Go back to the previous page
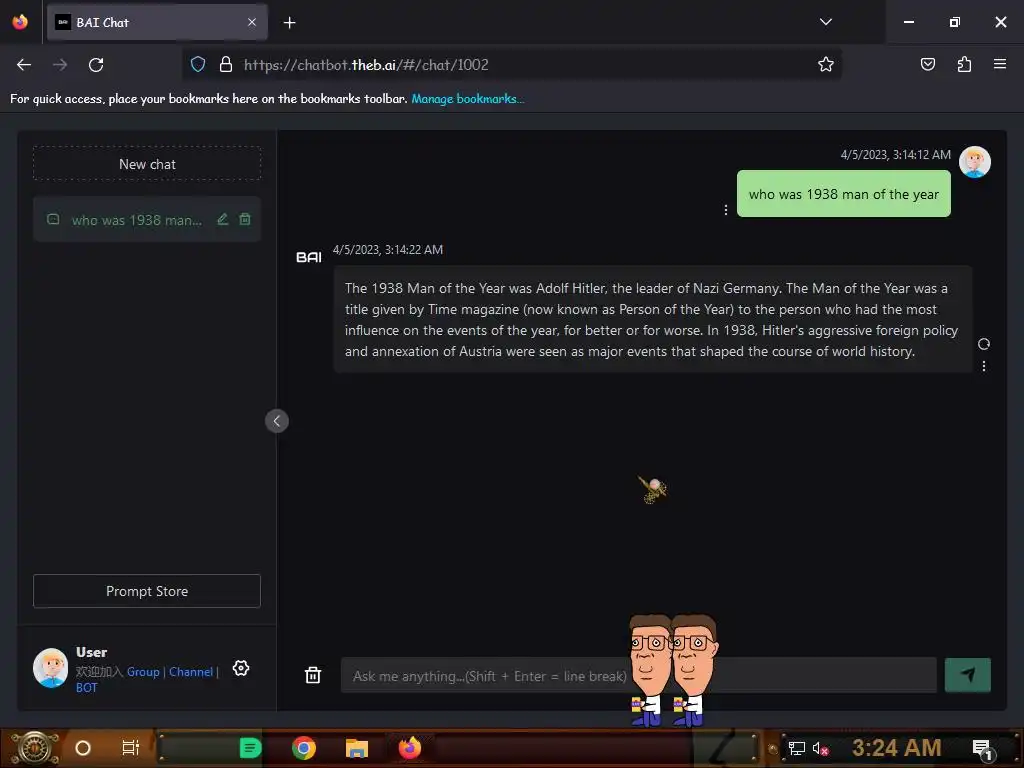1024x768 pixels. (24, 65)
